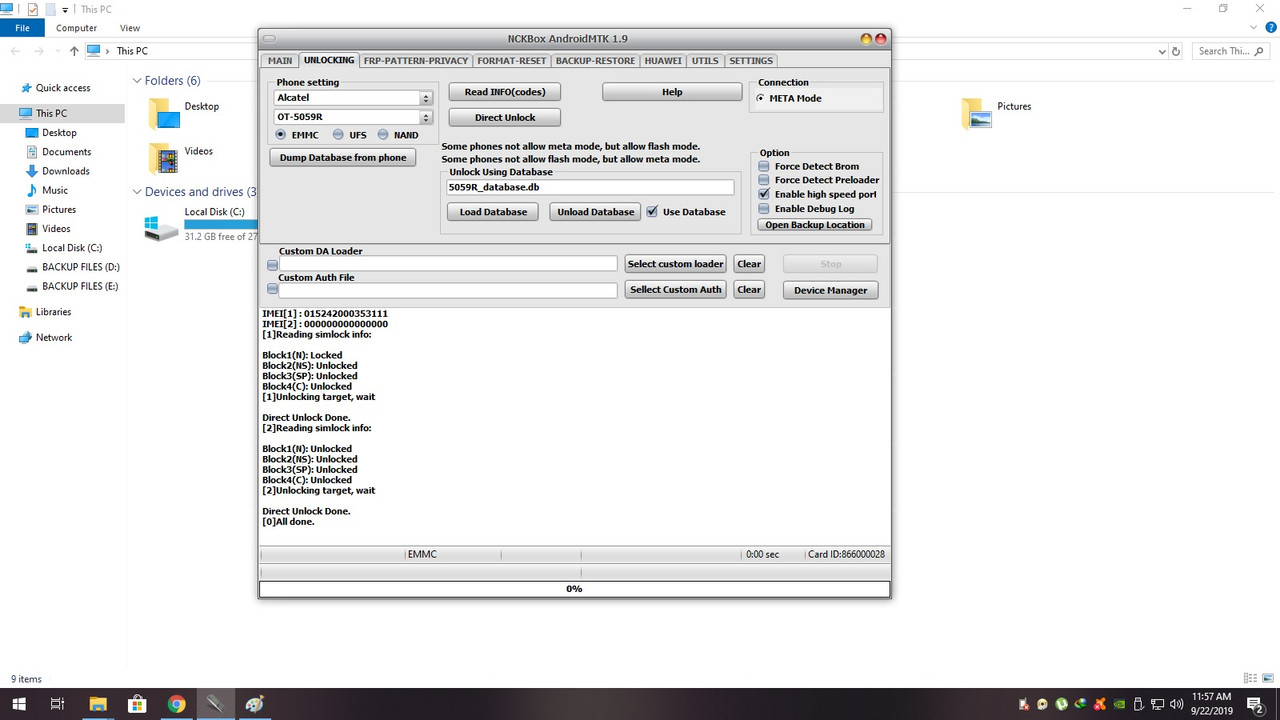Open the SETTINGS tab
This screenshot has width=1280, height=720.
point(751,61)
